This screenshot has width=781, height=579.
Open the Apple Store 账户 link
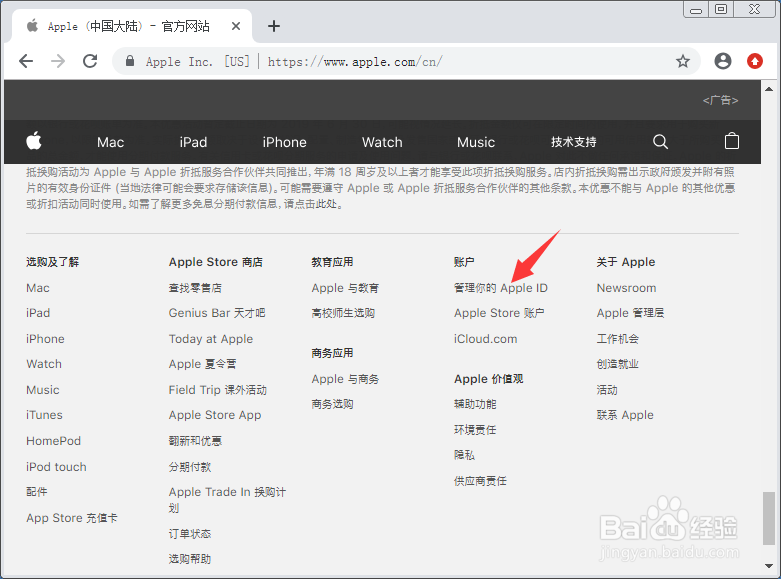[499, 313]
